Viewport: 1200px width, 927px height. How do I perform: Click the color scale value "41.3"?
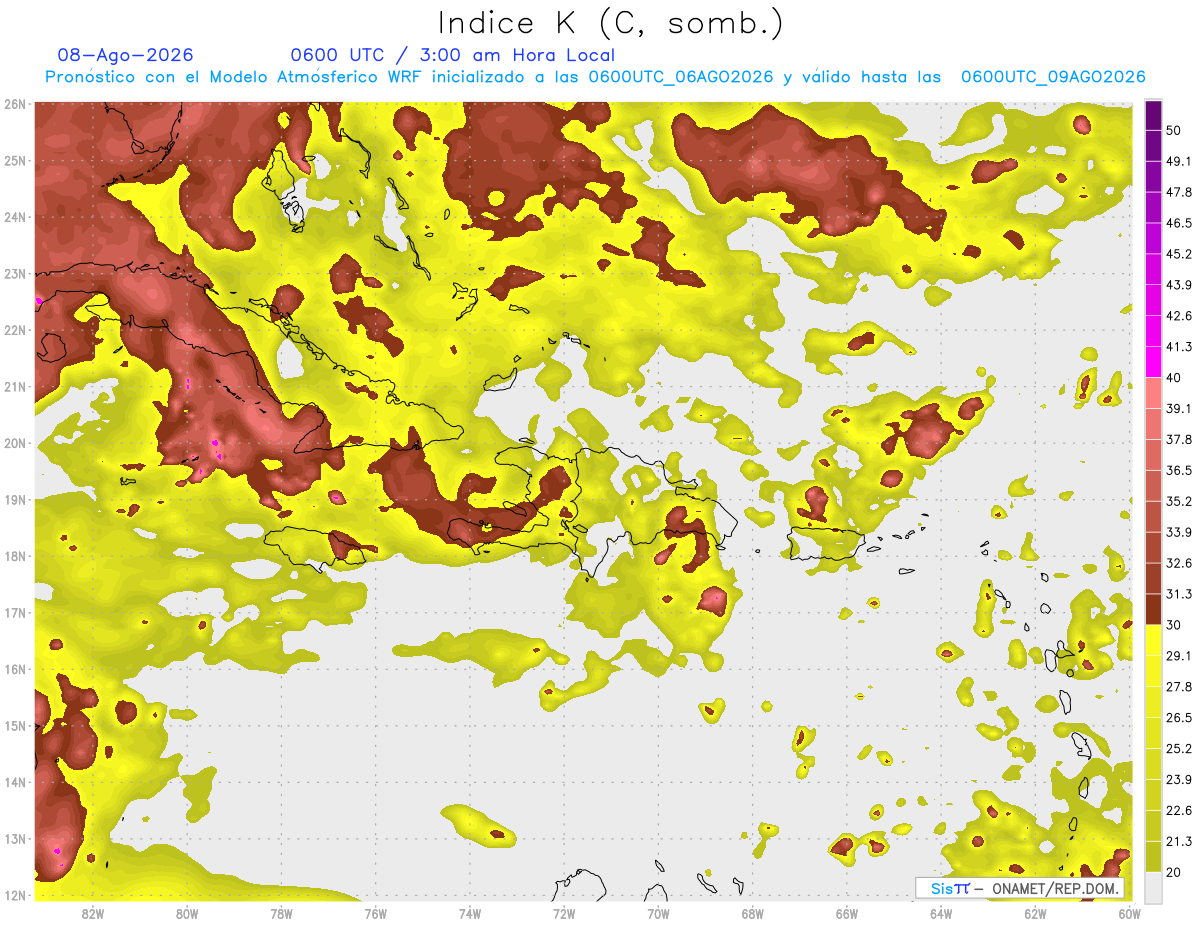[x=1178, y=347]
